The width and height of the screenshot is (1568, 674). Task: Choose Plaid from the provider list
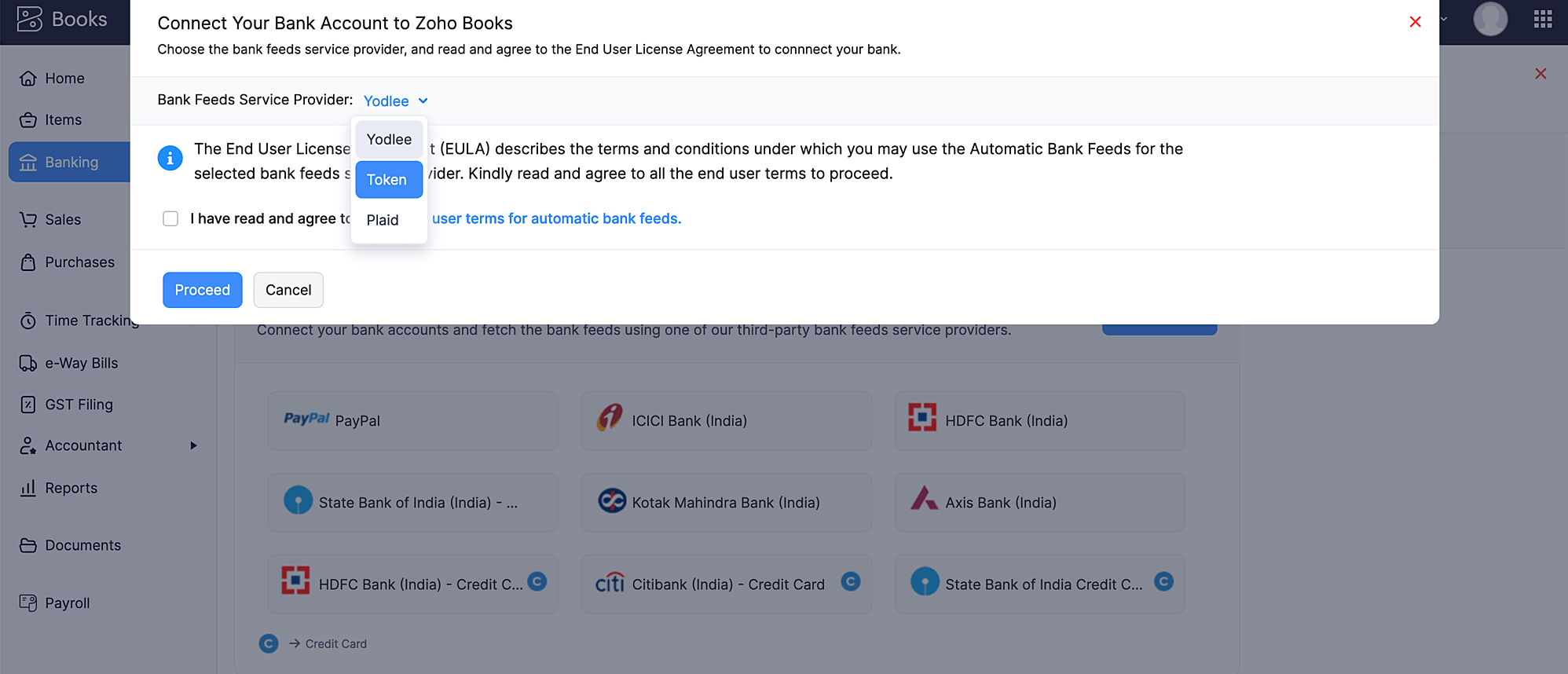point(383,221)
